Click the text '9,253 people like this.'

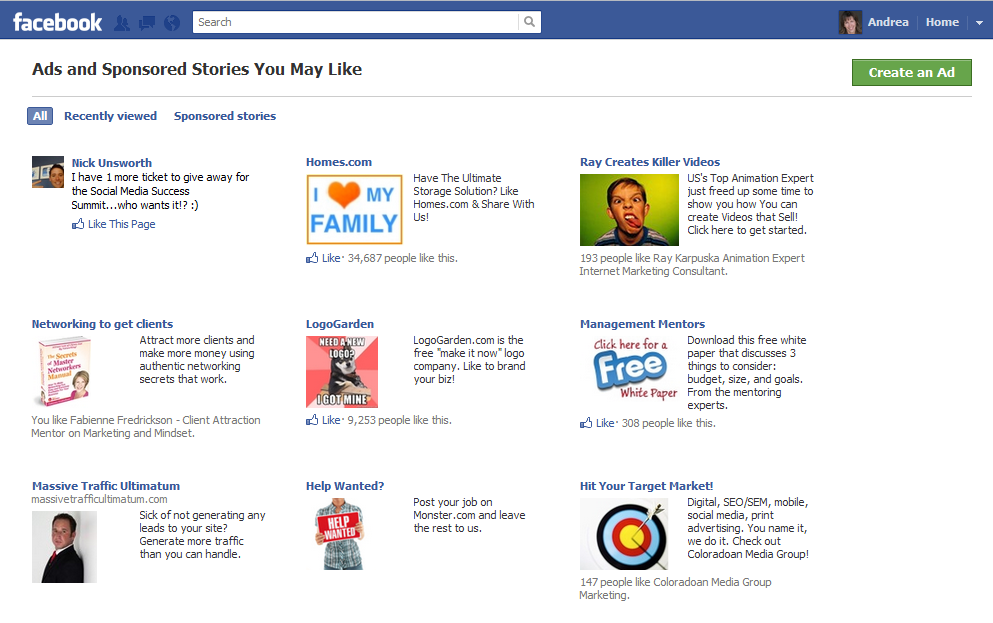pos(400,420)
